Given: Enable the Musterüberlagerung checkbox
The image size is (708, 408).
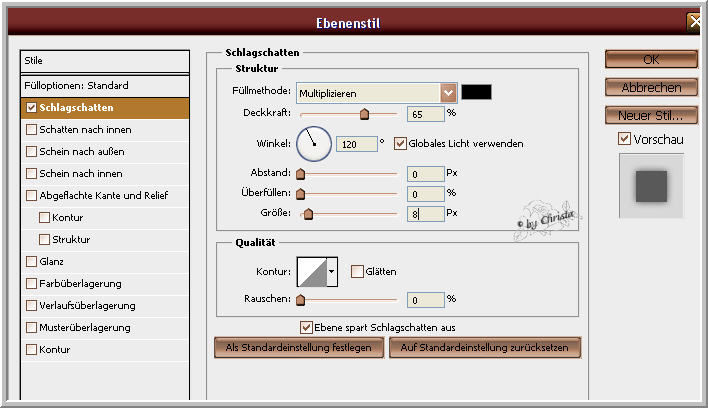Looking at the screenshot, I should pos(31,327).
